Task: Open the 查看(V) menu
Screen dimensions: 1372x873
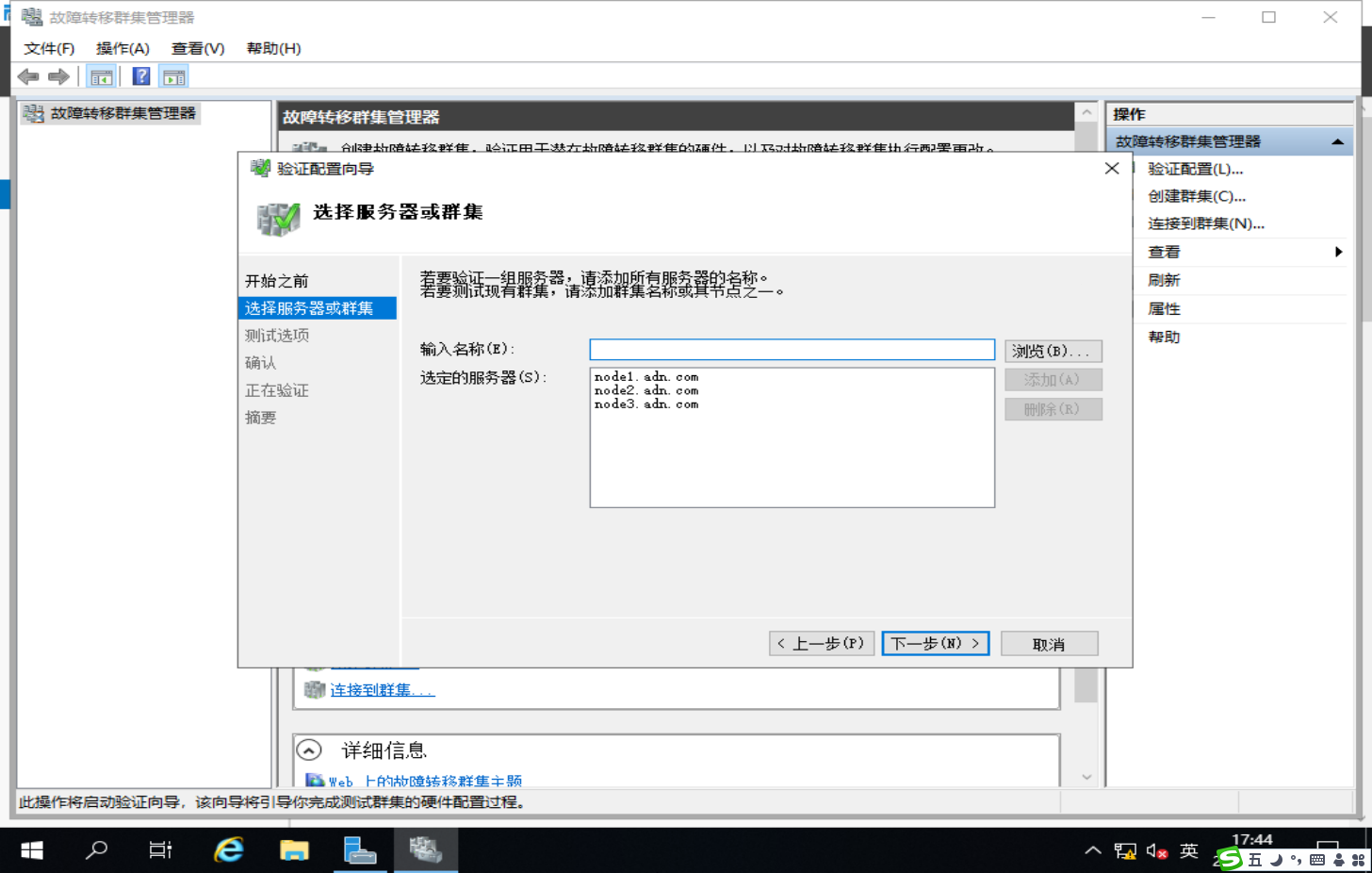Action: coord(196,48)
